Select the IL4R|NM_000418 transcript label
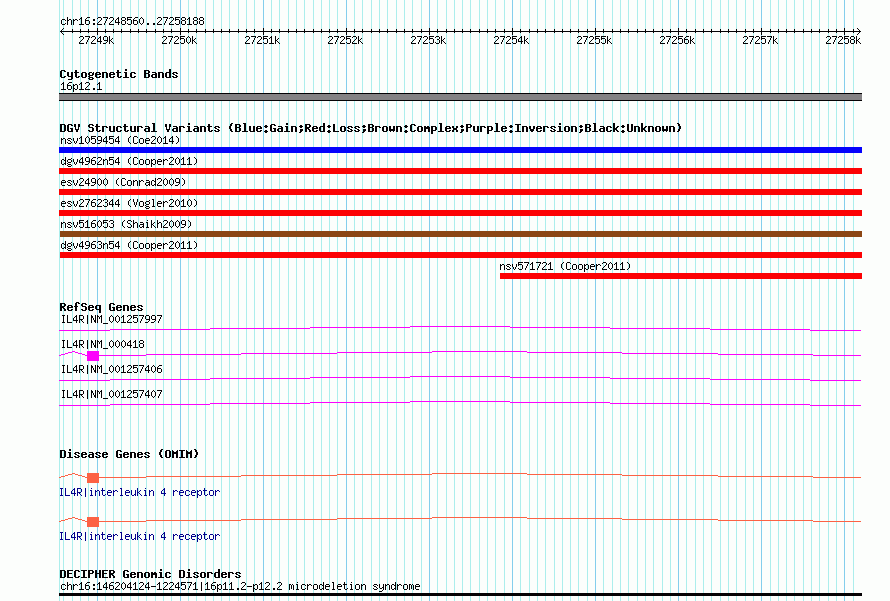This screenshot has height=601, width=890. (103, 344)
